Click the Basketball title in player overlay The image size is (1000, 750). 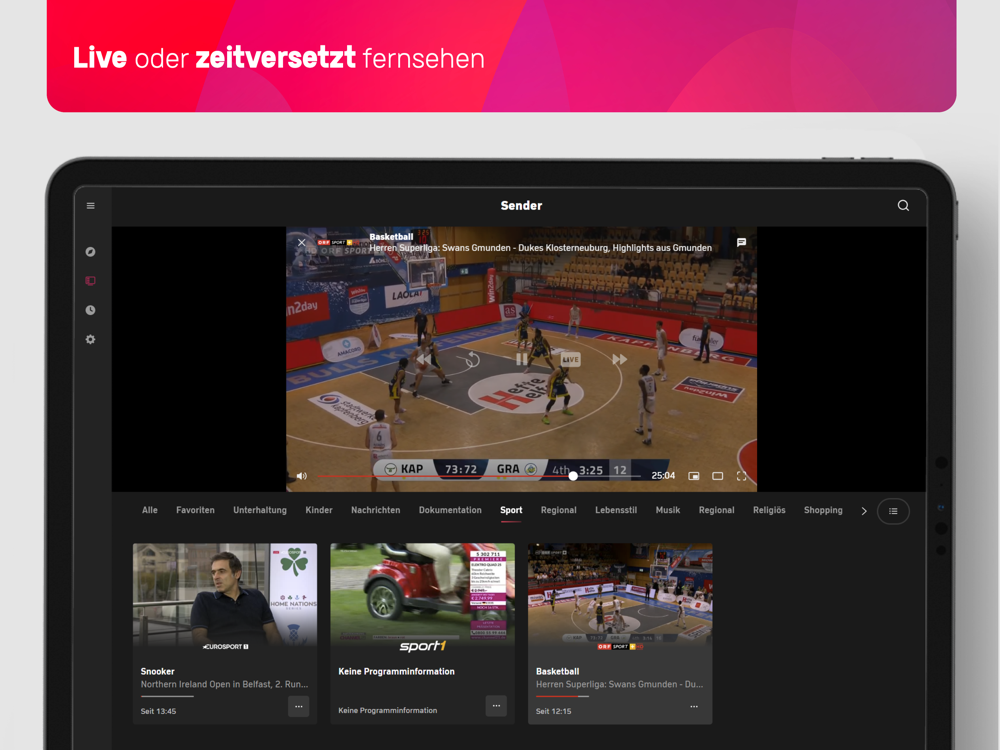click(x=391, y=237)
